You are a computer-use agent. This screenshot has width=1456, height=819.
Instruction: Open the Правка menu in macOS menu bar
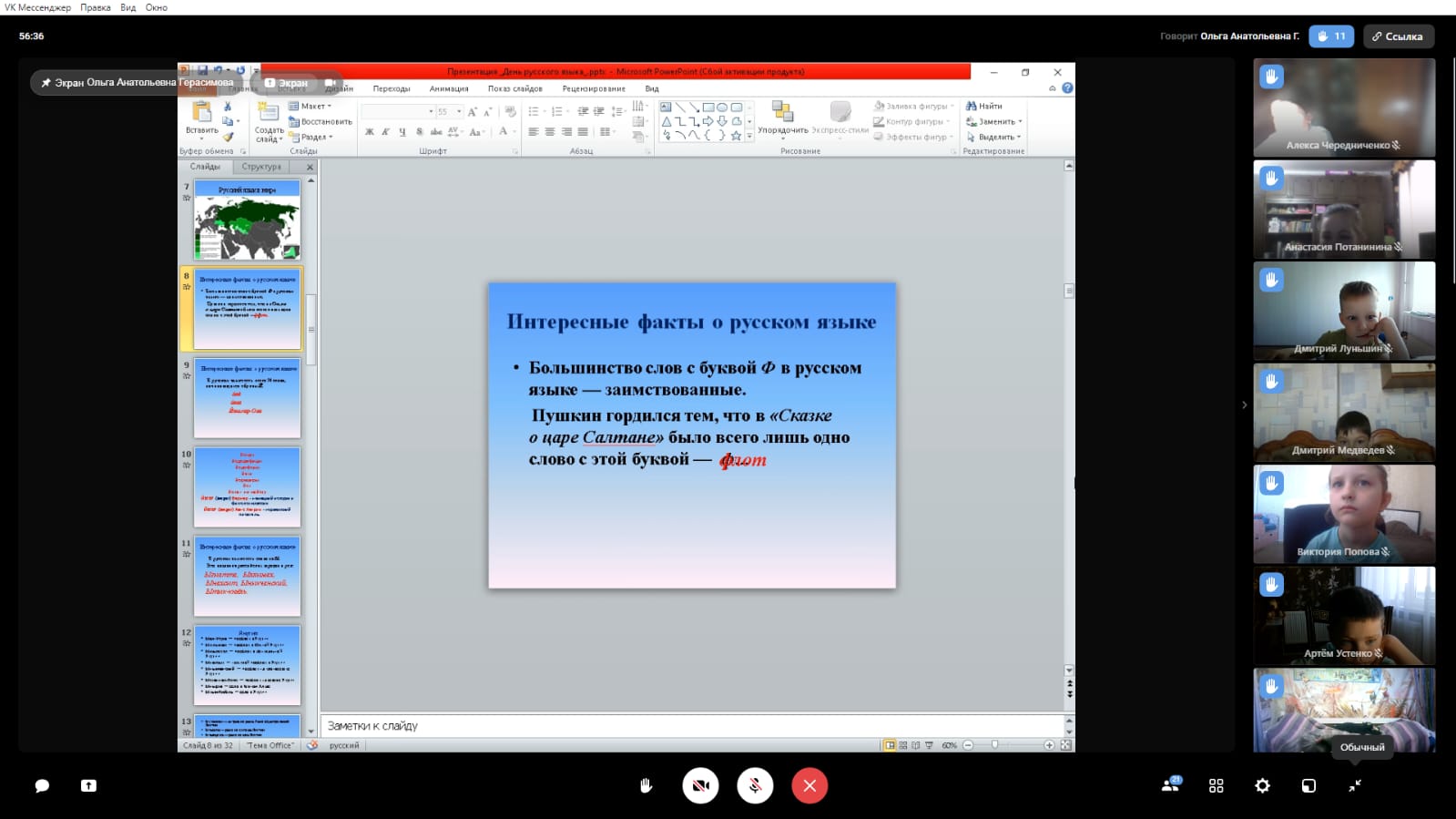pyautogui.click(x=95, y=7)
